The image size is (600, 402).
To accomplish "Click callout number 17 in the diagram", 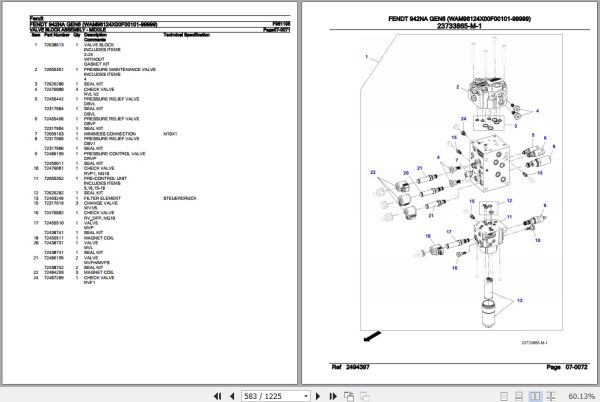I will click(449, 232).
